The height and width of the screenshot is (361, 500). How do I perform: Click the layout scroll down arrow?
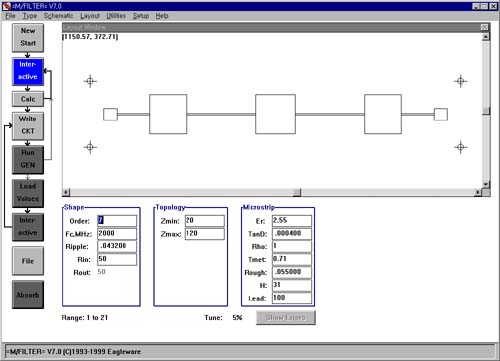pyautogui.click(x=486, y=184)
